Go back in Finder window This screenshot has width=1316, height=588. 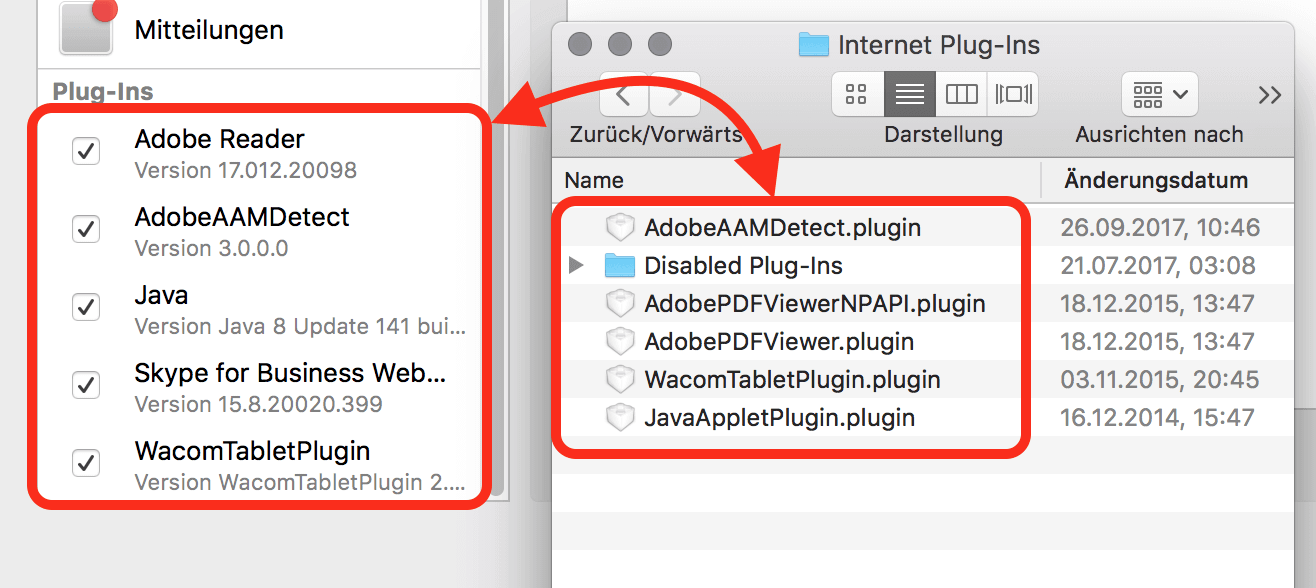[x=624, y=95]
